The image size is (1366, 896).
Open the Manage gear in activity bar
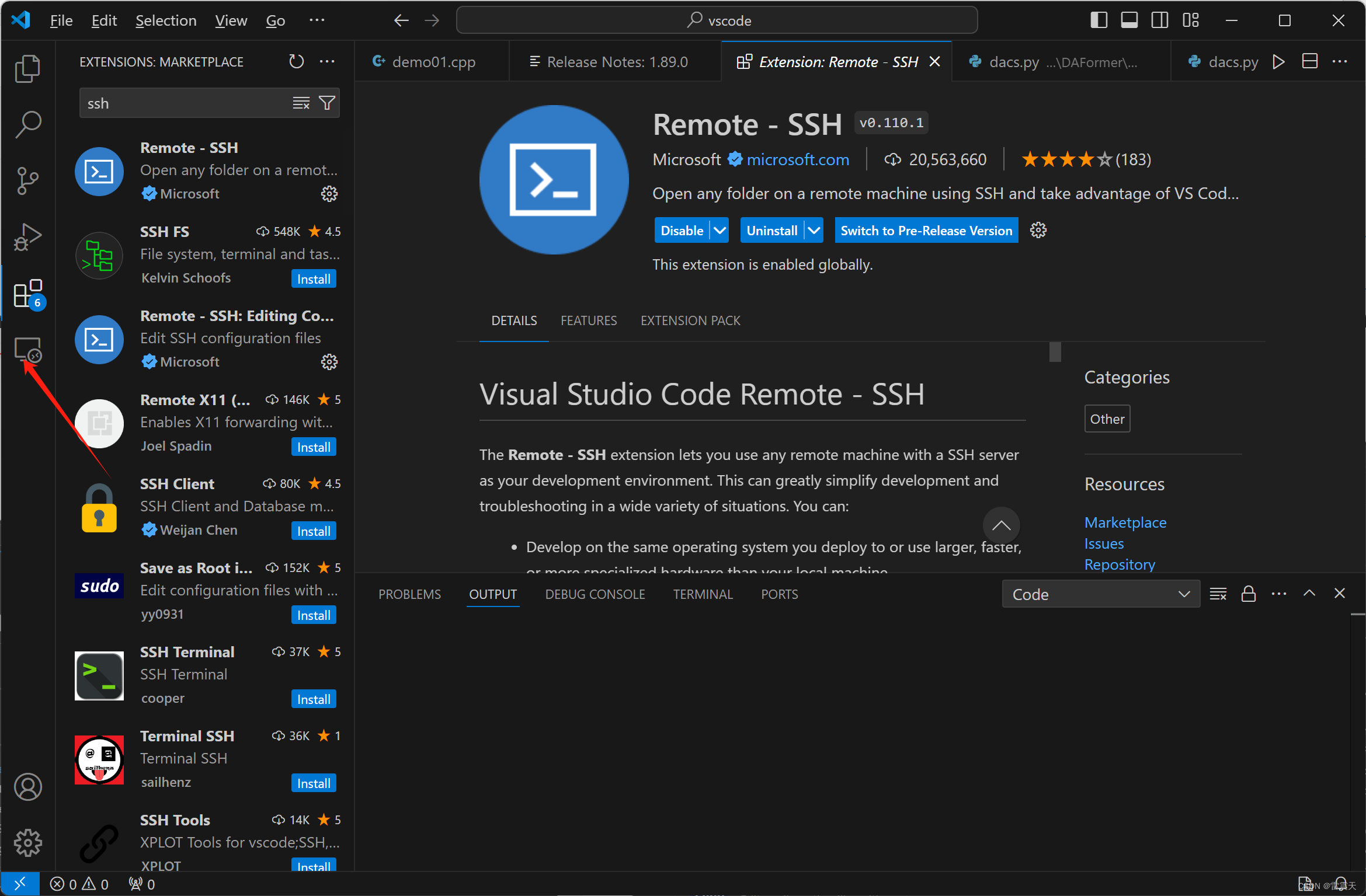pos(27,843)
